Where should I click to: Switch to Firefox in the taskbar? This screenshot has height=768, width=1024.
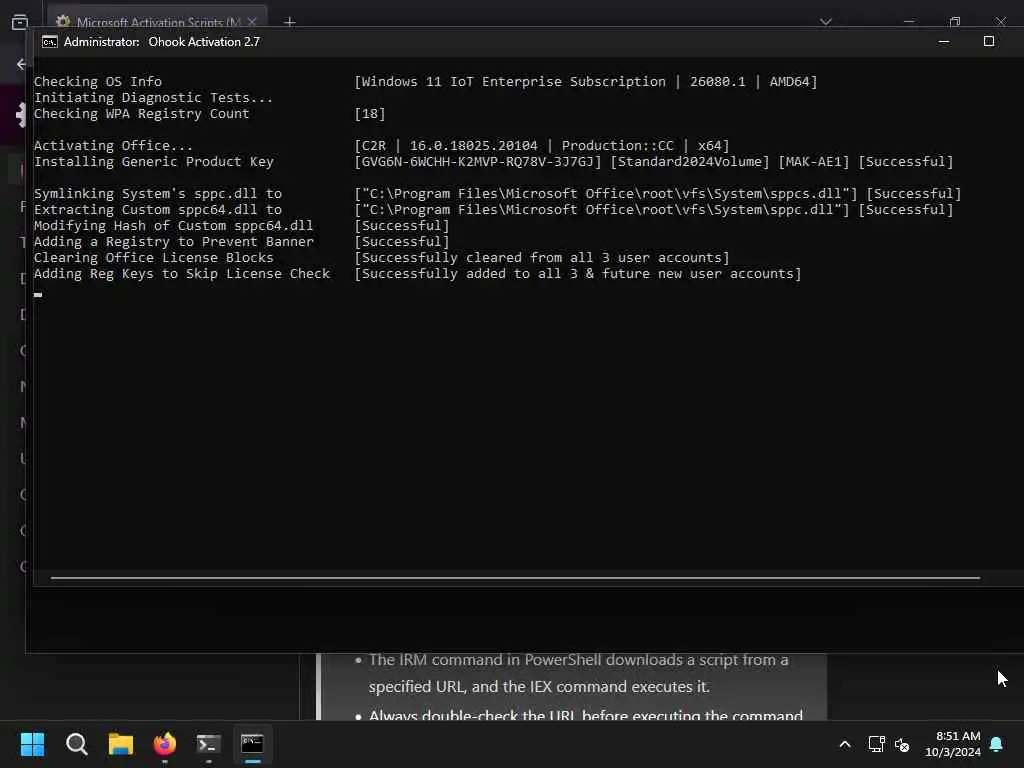coord(165,744)
